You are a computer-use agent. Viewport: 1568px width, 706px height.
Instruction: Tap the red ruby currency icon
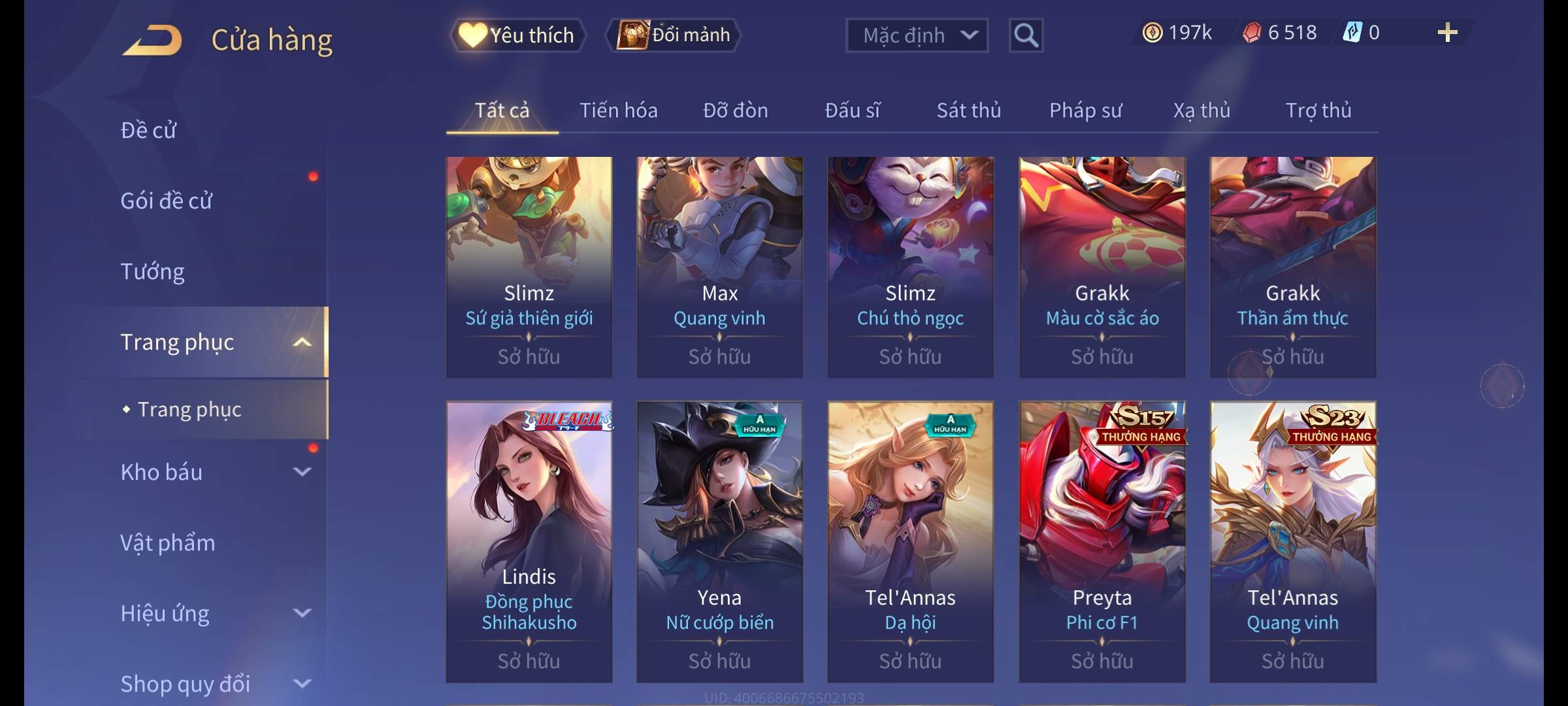click(x=1251, y=33)
